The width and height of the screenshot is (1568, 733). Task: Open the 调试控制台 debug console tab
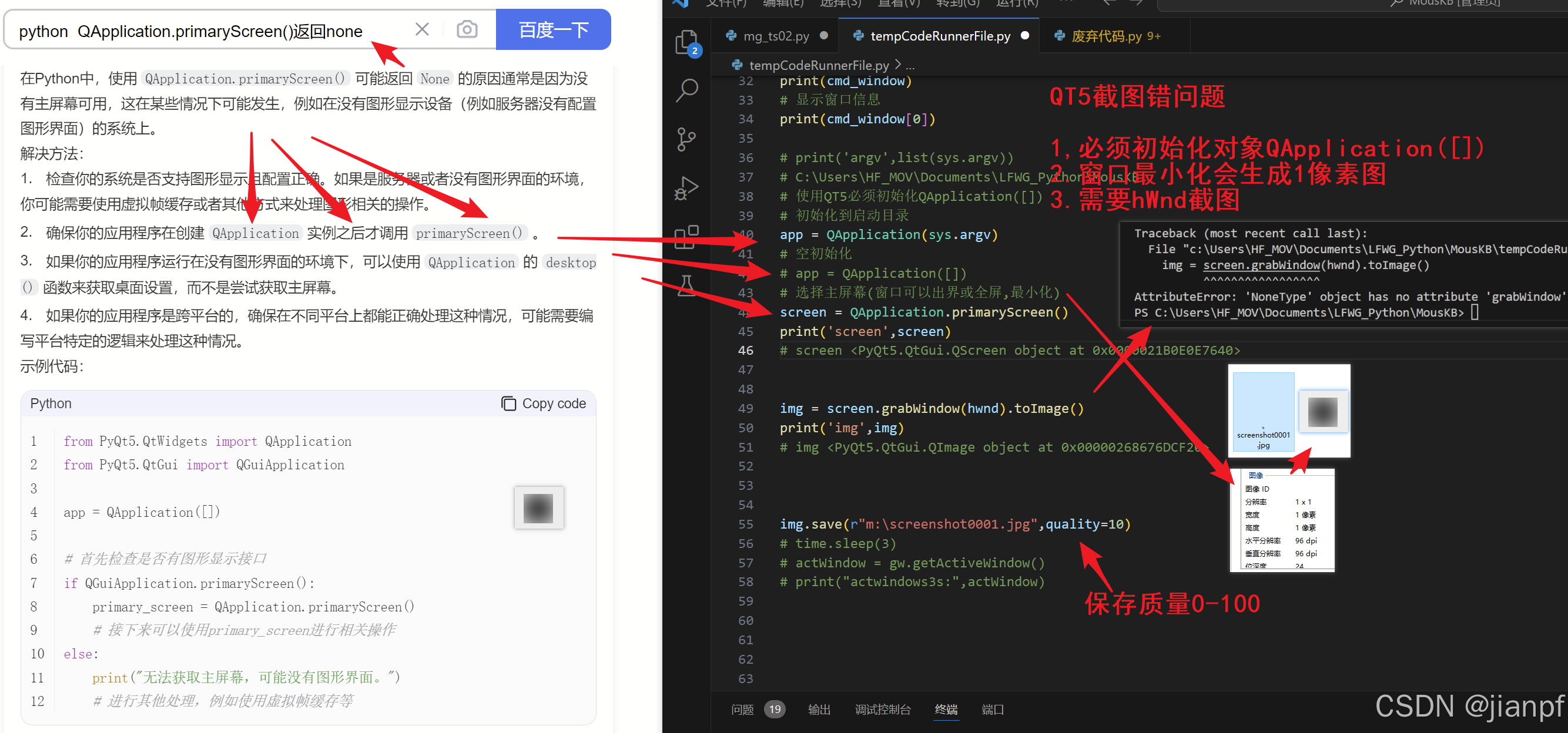pyautogui.click(x=882, y=710)
